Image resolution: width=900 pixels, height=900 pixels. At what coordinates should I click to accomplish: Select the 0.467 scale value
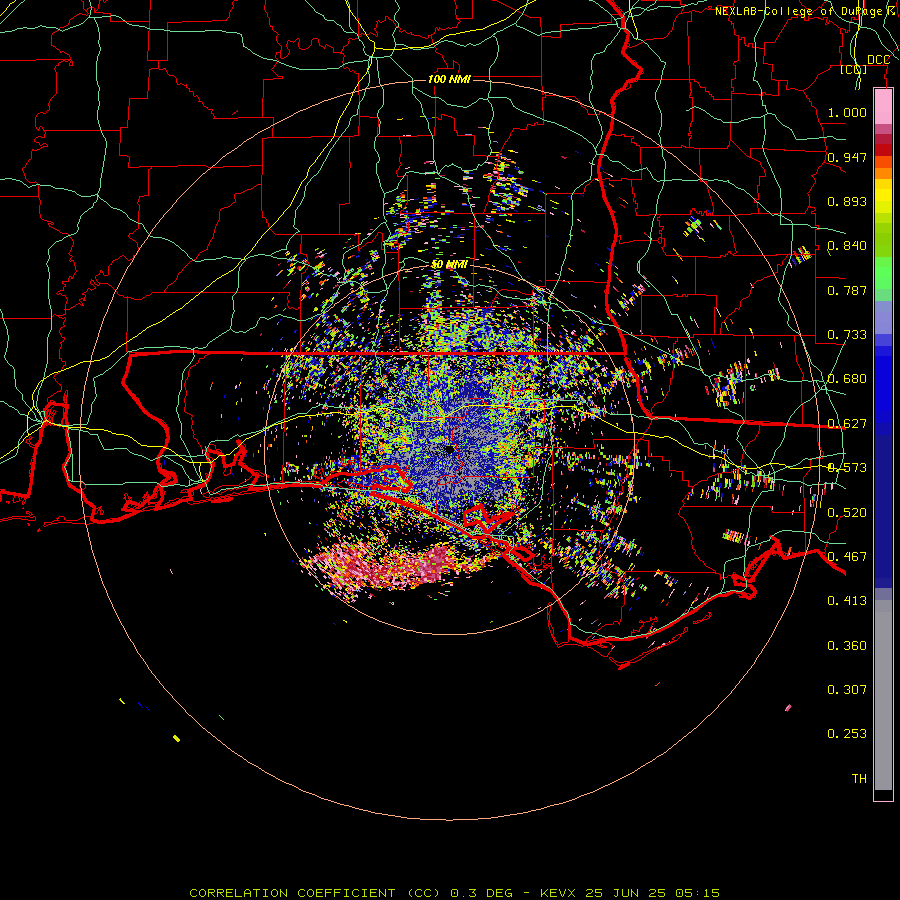coord(847,557)
